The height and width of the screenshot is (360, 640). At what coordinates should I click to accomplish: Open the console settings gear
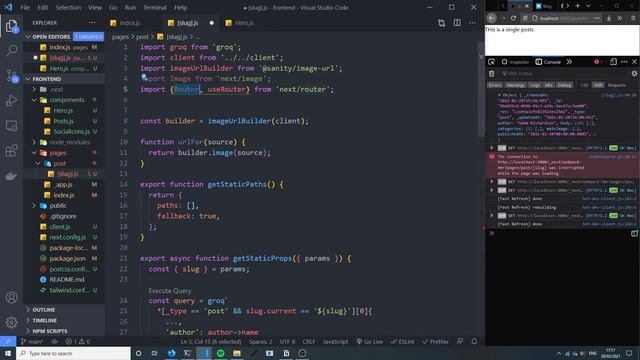coord(634,73)
